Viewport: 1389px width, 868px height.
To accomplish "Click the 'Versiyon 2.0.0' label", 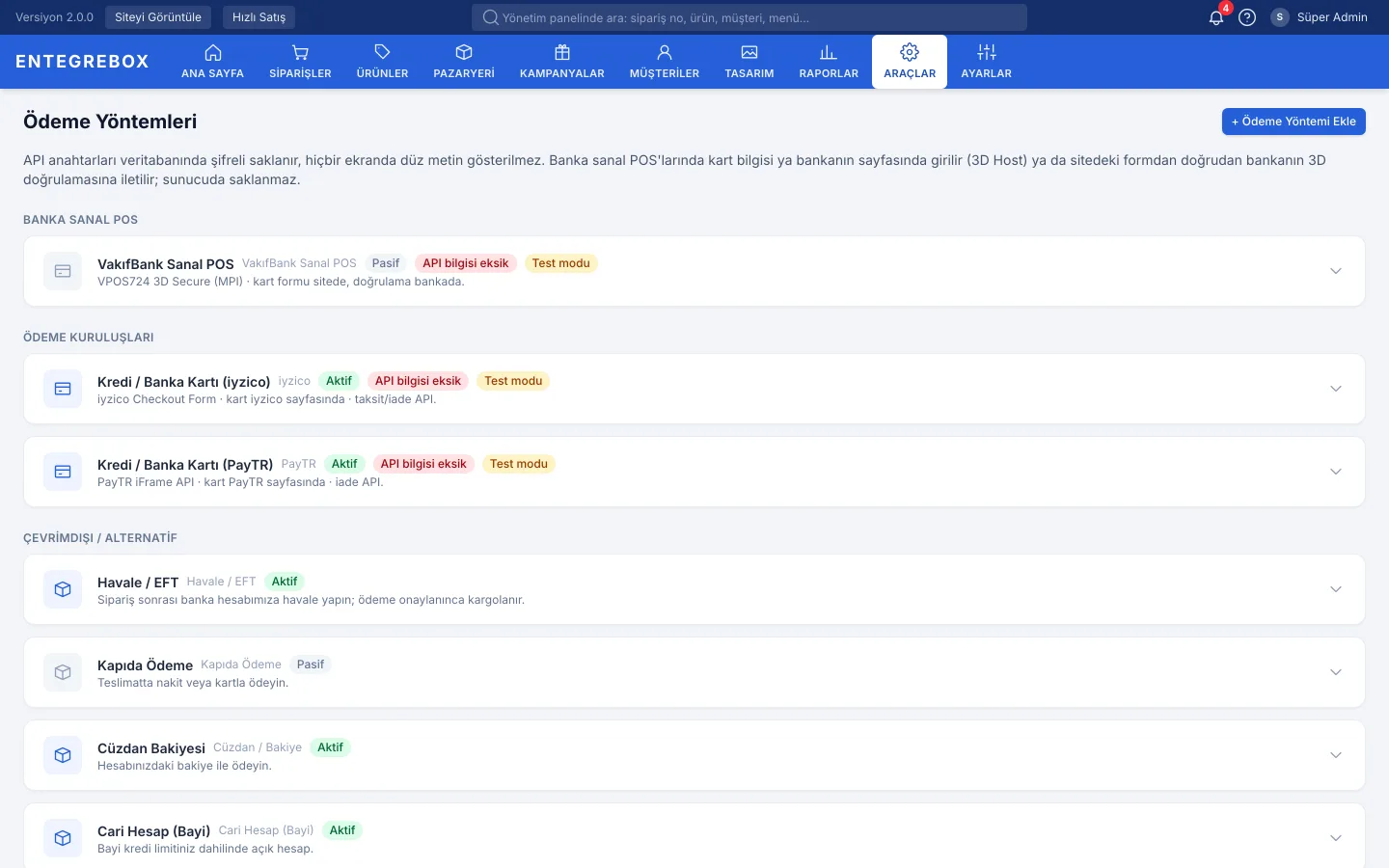I will coord(54,17).
